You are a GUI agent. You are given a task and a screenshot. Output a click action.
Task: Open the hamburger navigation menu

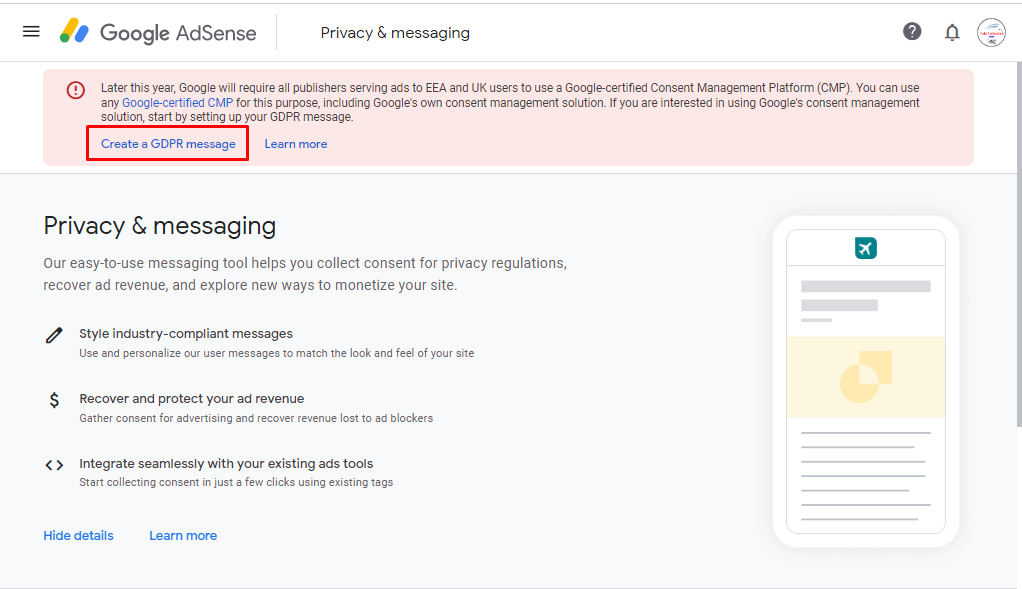tap(31, 31)
